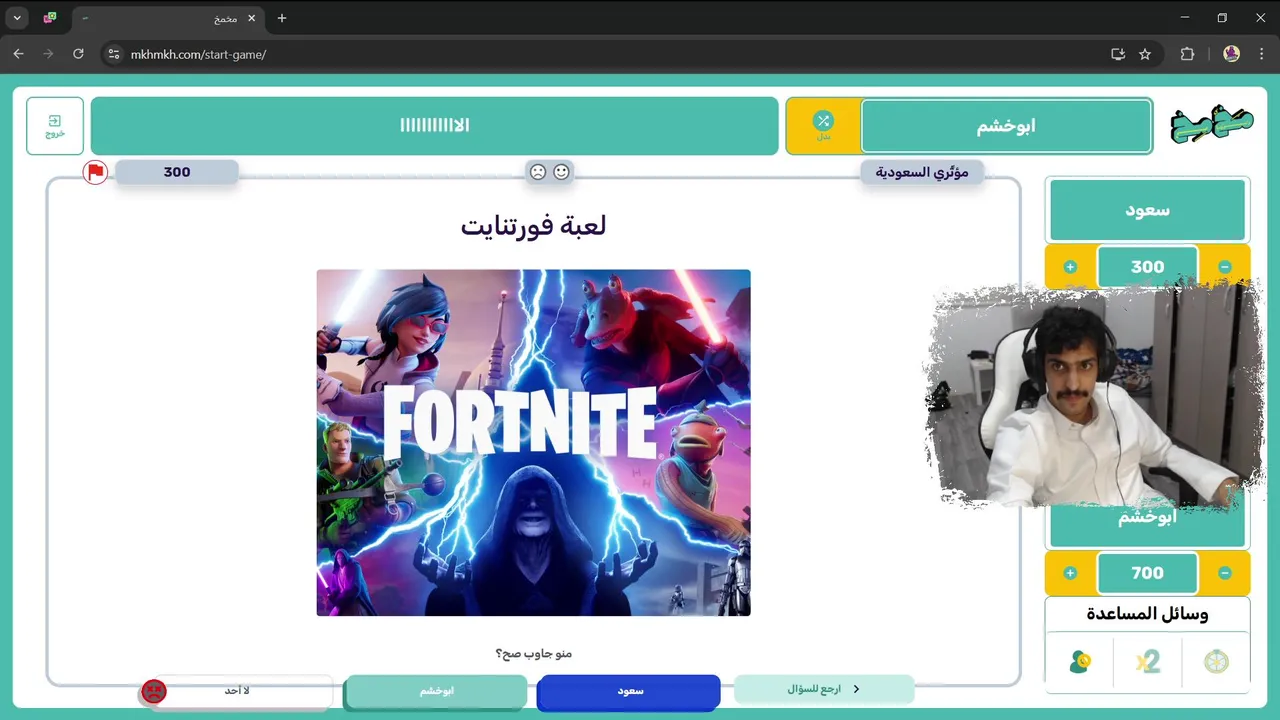Close the مخمخ browser tab
The image size is (1280, 720).
click(x=252, y=18)
